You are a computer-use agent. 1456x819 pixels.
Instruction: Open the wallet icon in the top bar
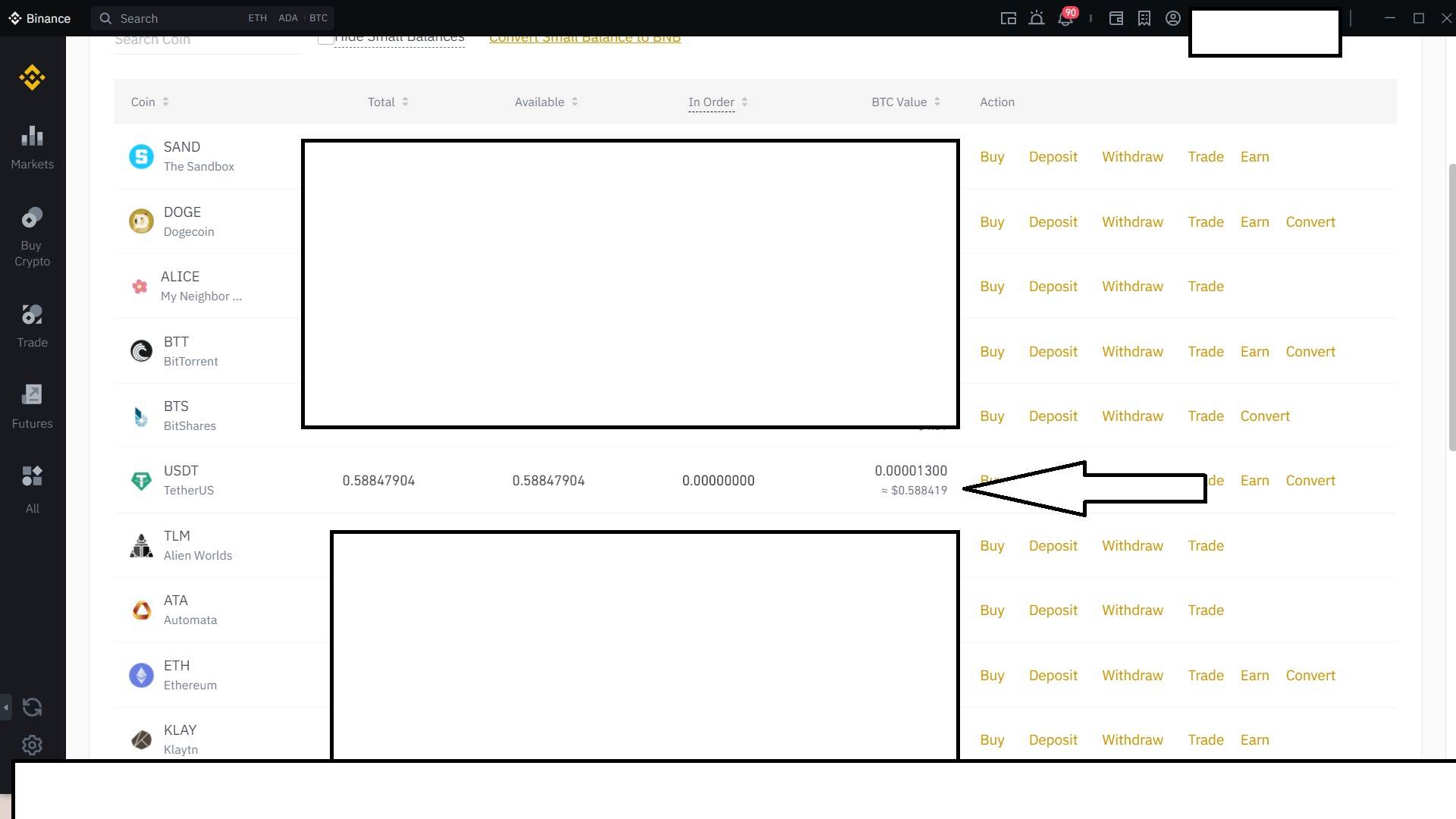click(x=1116, y=18)
